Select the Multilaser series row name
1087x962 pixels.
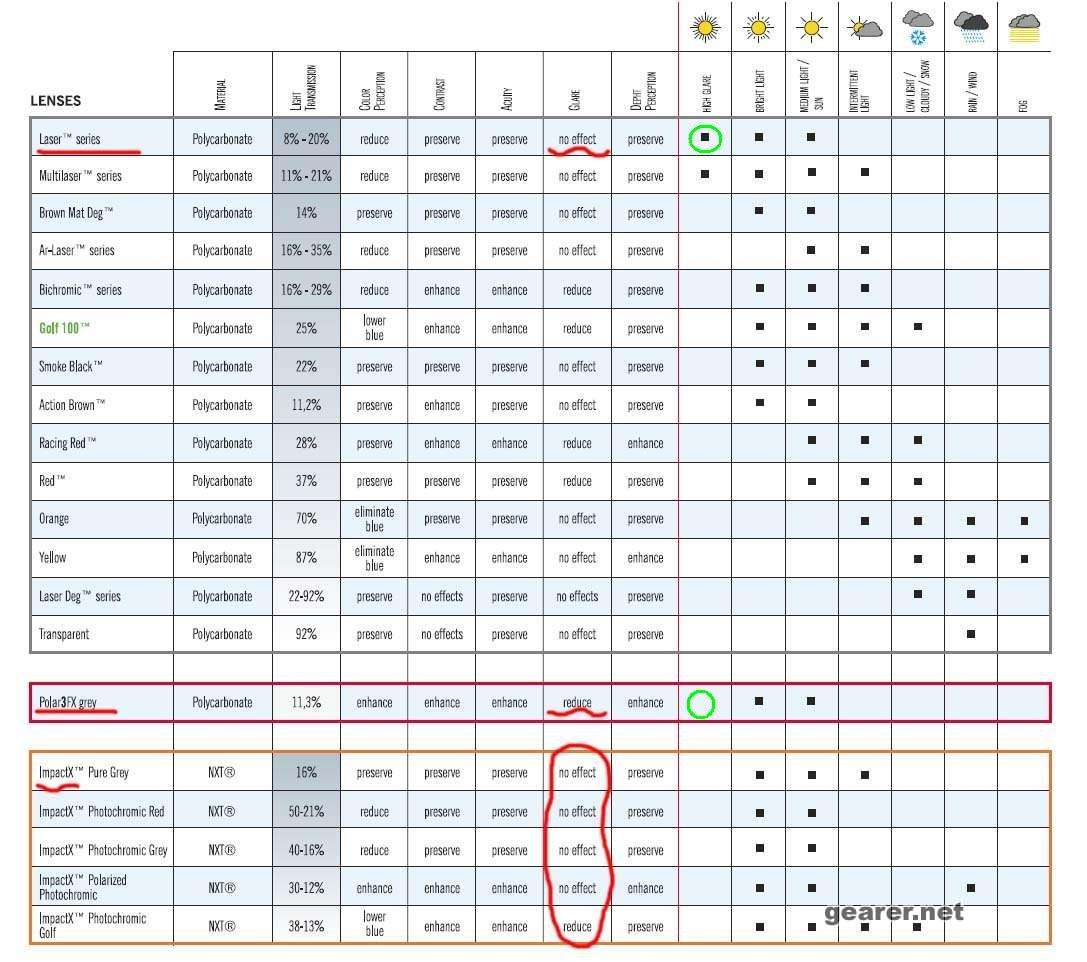[80, 176]
